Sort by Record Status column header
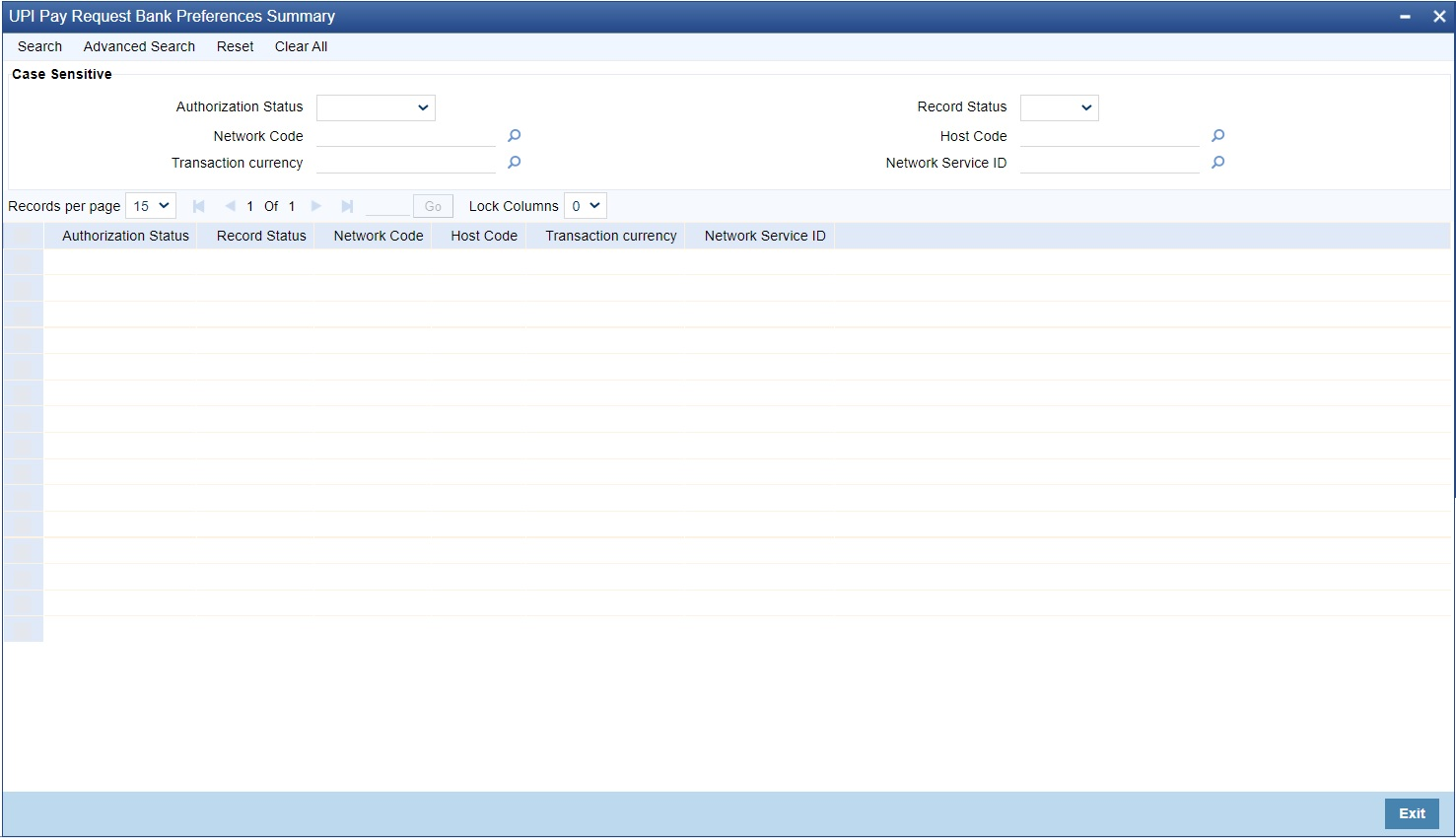This screenshot has height=838, width=1456. [261, 236]
